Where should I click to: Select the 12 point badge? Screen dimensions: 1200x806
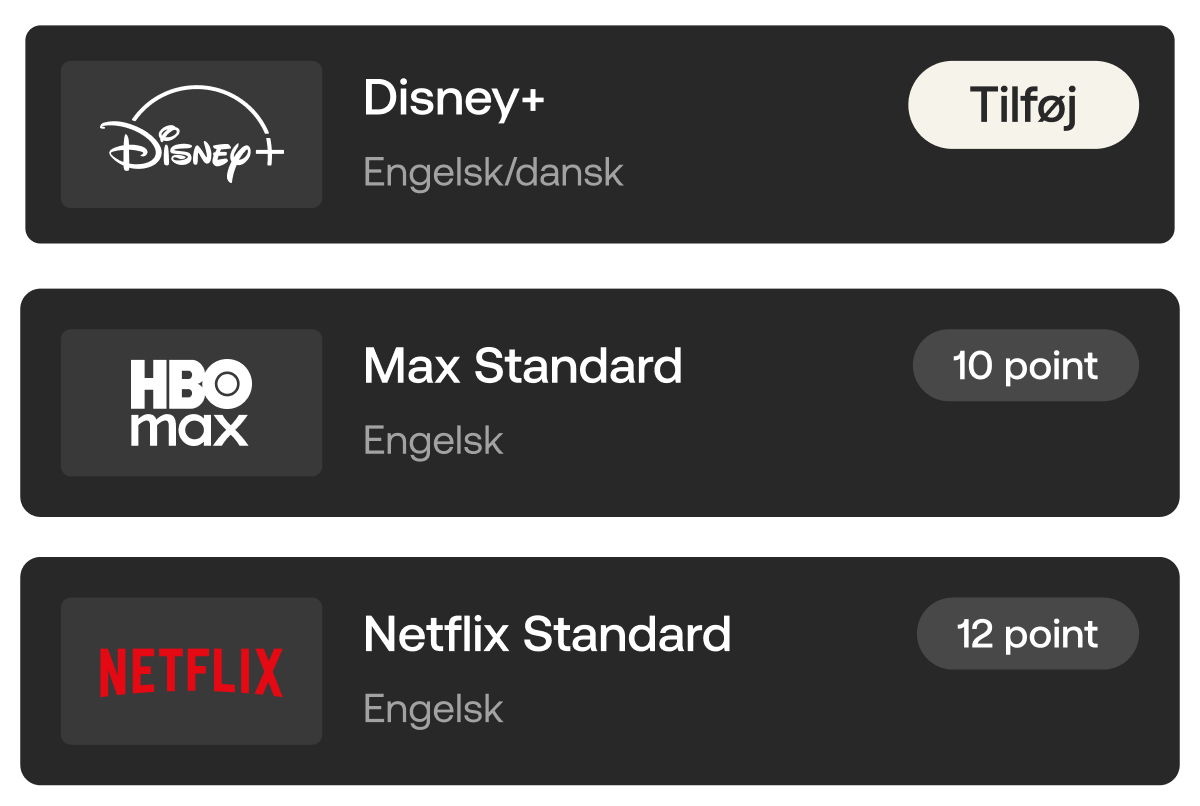(x=1028, y=634)
